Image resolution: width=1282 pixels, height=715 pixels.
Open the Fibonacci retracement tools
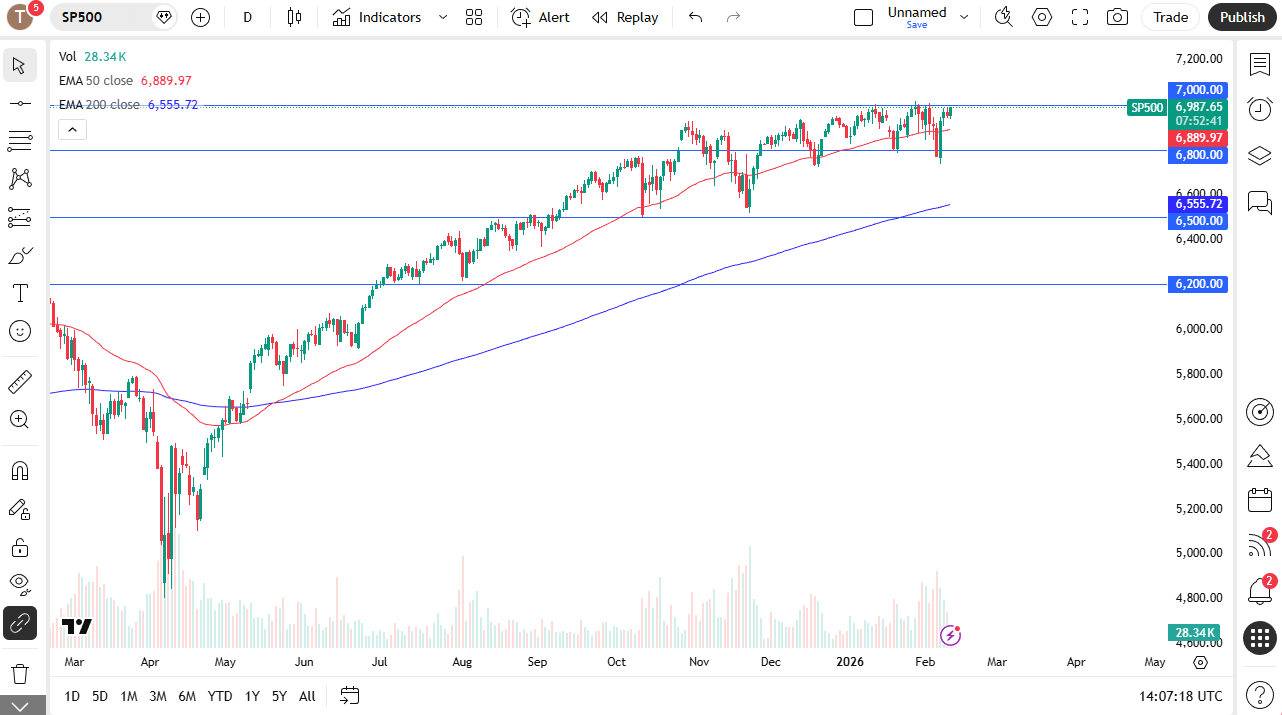[x=19, y=141]
